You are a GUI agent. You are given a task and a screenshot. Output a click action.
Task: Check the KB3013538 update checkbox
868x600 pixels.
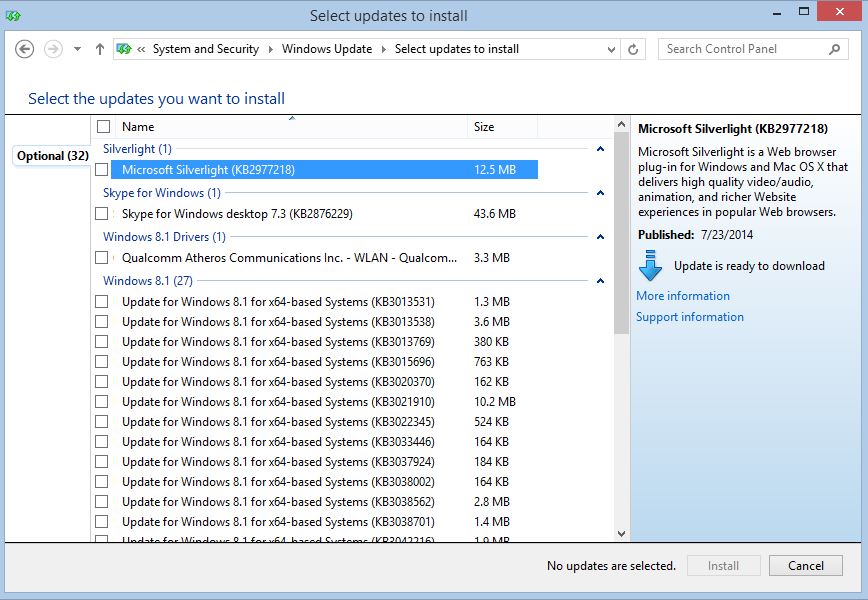(x=102, y=322)
